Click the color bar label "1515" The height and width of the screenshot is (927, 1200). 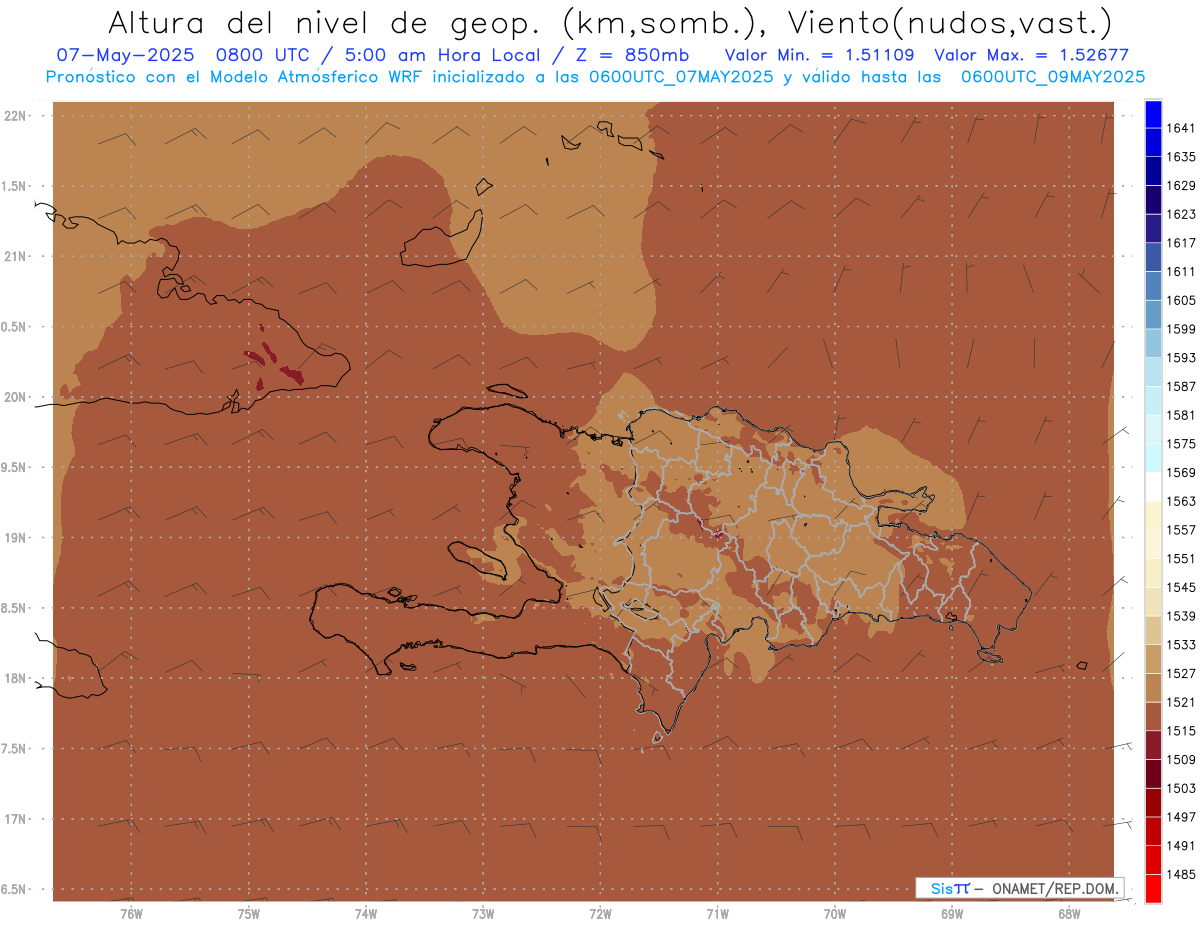(1181, 731)
